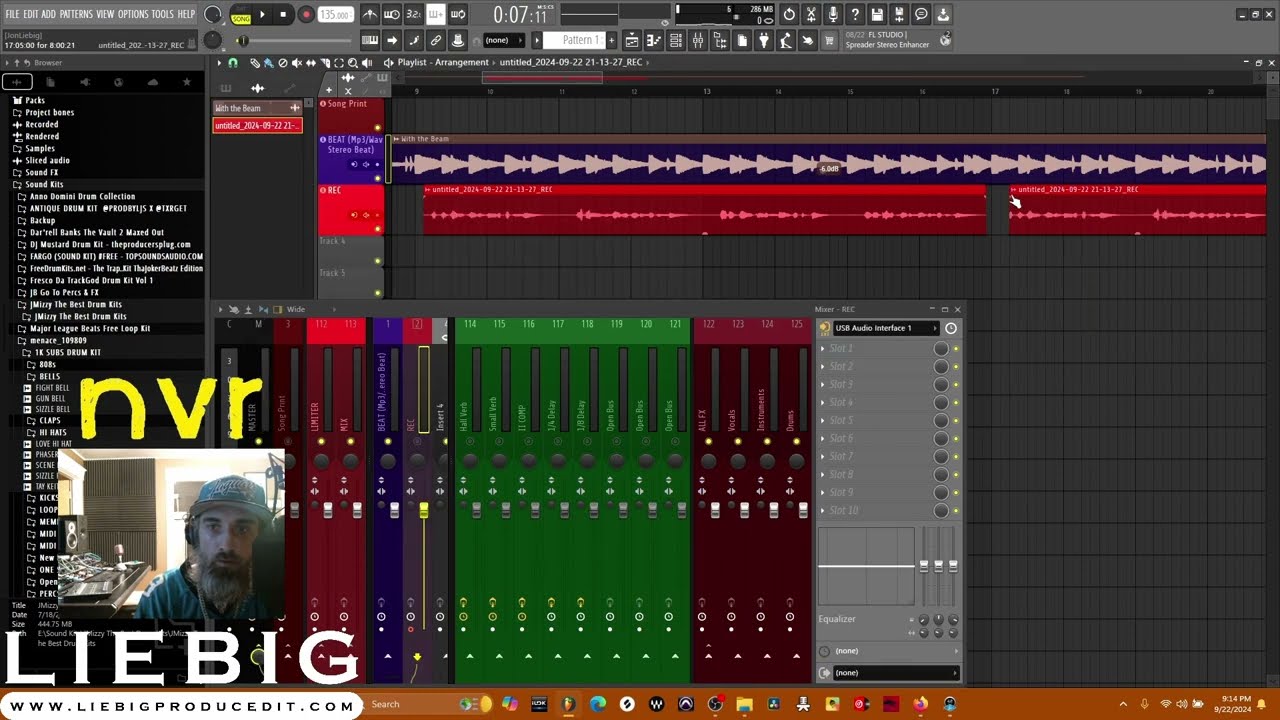Open the VIEW menu
The height and width of the screenshot is (720, 1280).
pos(105,14)
